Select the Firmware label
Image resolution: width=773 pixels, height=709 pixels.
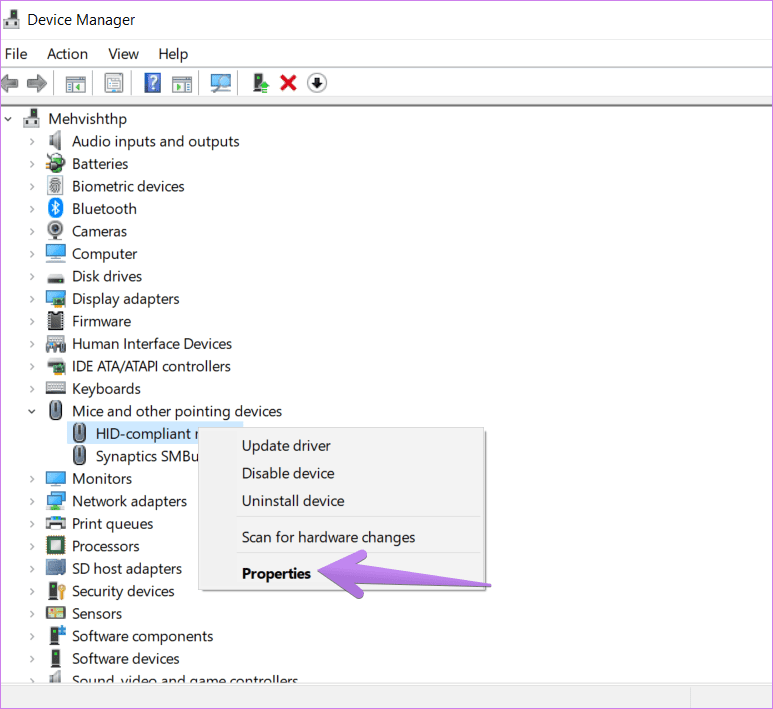click(x=102, y=321)
